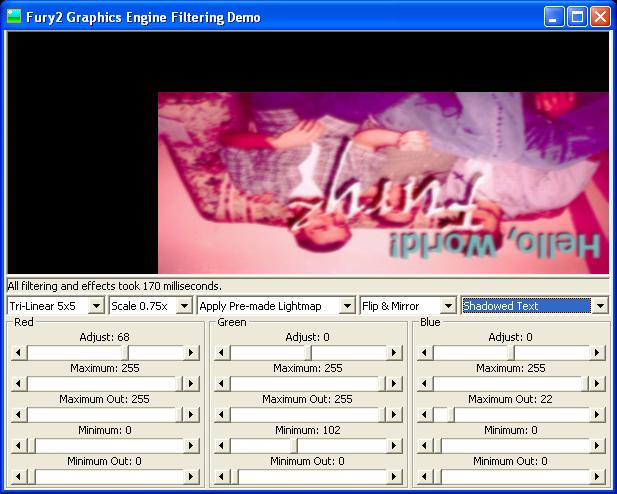Open the Apply Pre-made Lightmap dropdown
The width and height of the screenshot is (617, 494).
point(347,306)
